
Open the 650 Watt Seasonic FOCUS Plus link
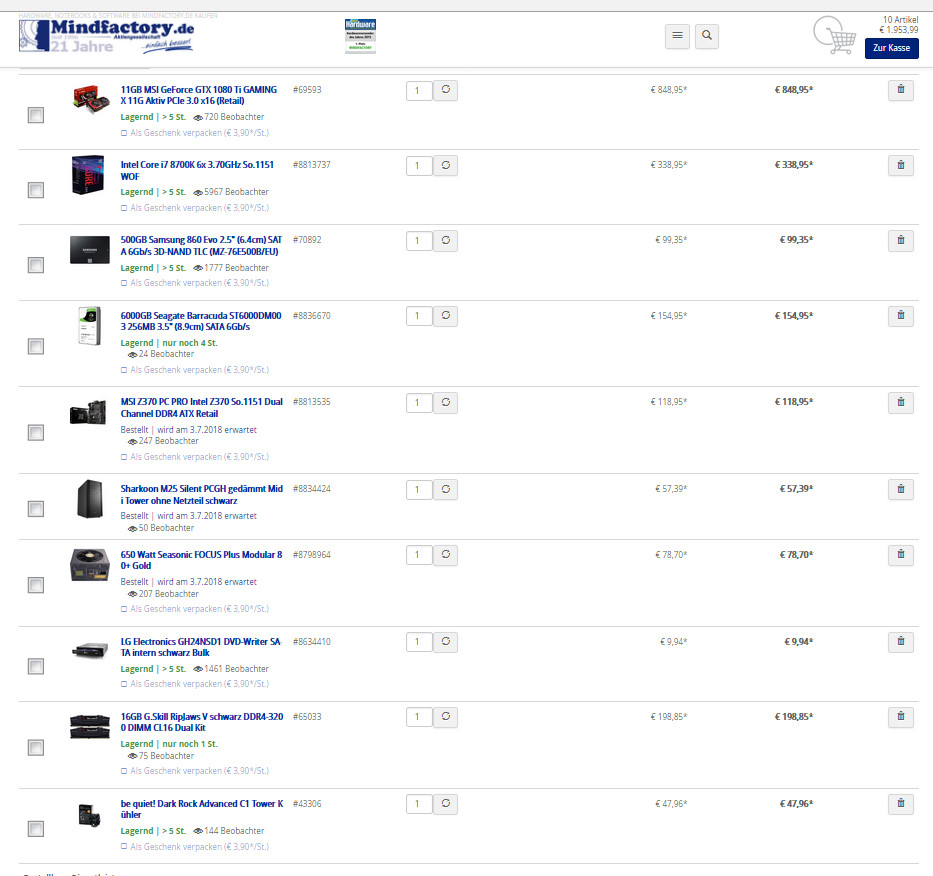pyautogui.click(x=202, y=560)
